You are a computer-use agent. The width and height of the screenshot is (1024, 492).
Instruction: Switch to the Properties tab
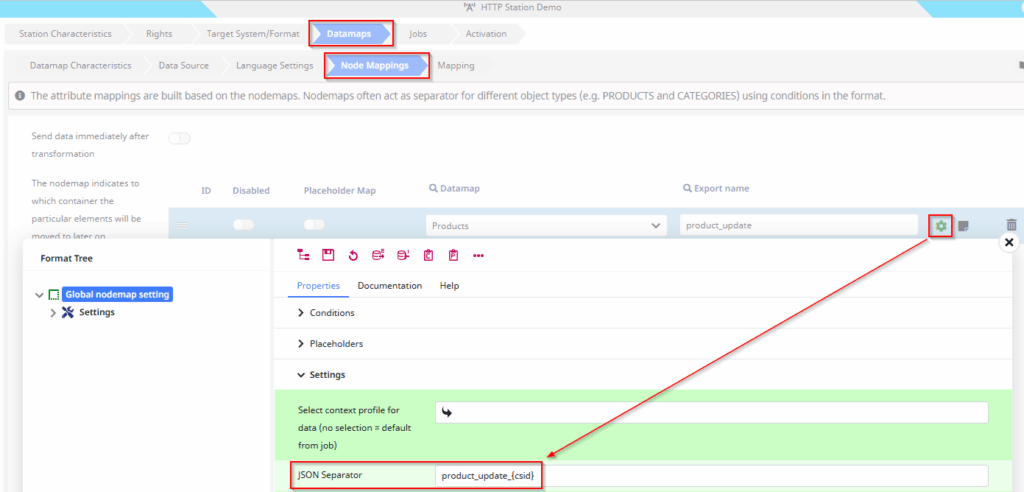pyautogui.click(x=318, y=286)
